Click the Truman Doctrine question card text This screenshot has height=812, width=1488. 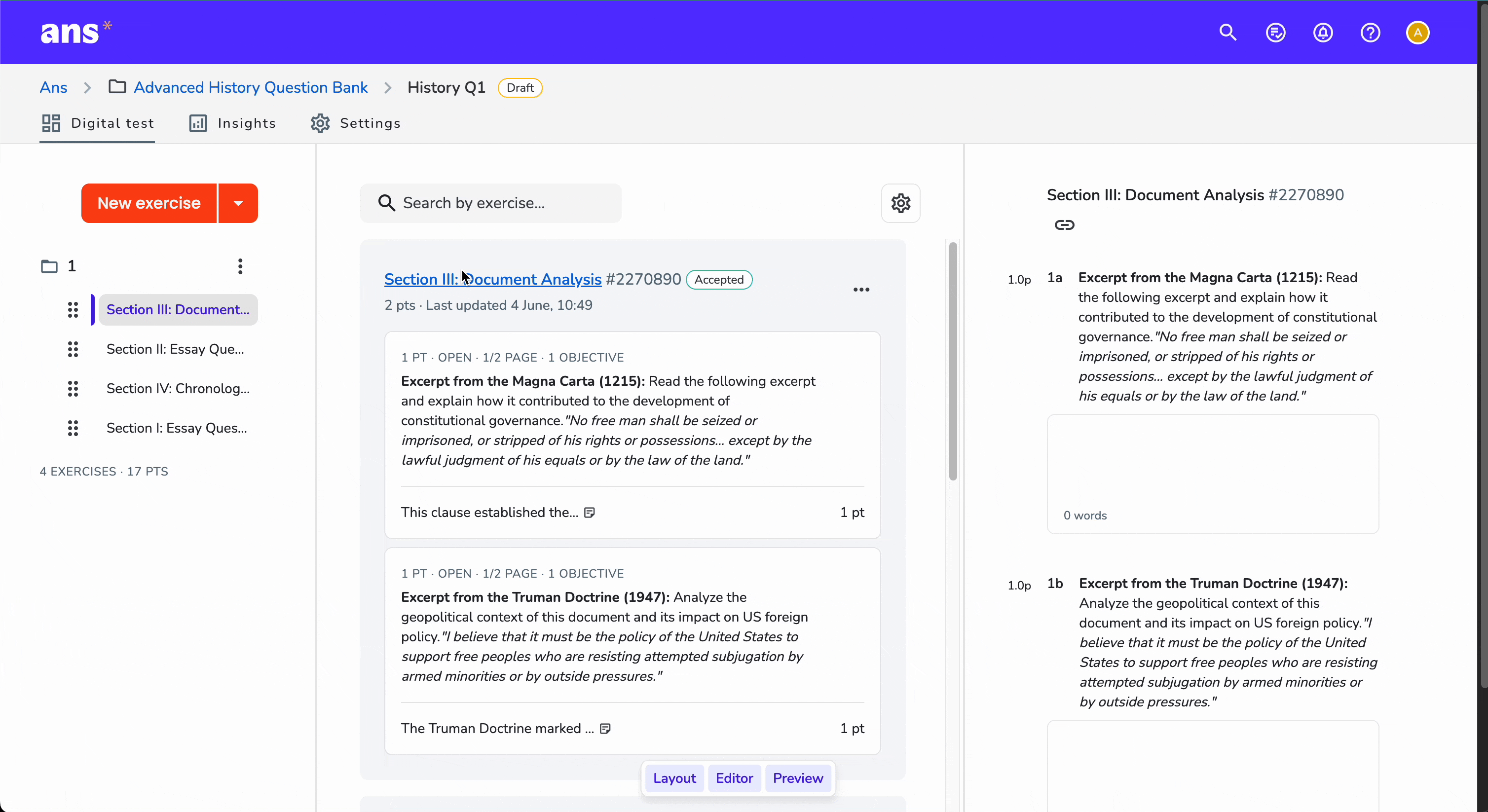click(605, 637)
